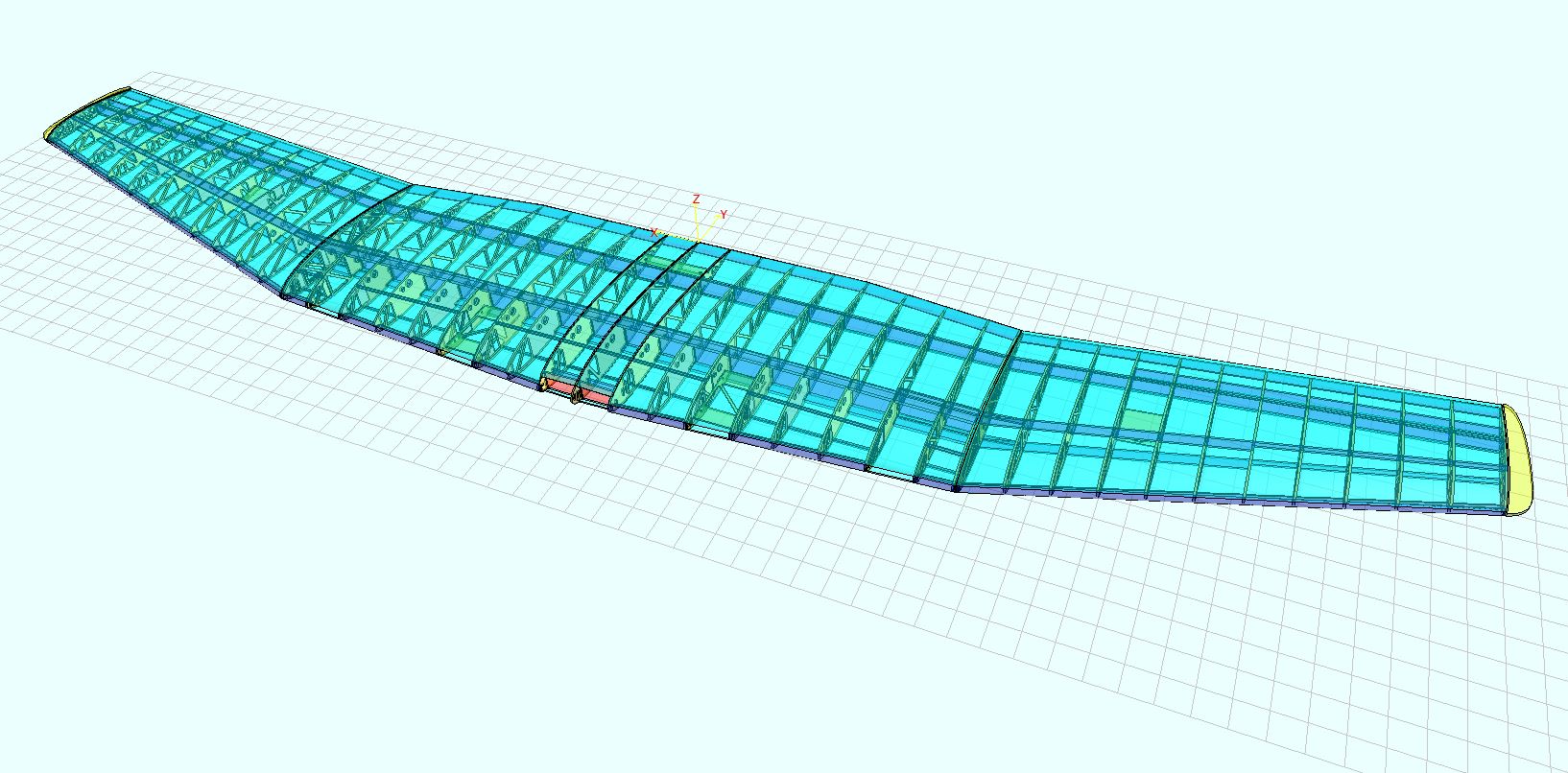Image resolution: width=1568 pixels, height=773 pixels.
Task: Select the yellow left wingtip
Action: [86, 111]
